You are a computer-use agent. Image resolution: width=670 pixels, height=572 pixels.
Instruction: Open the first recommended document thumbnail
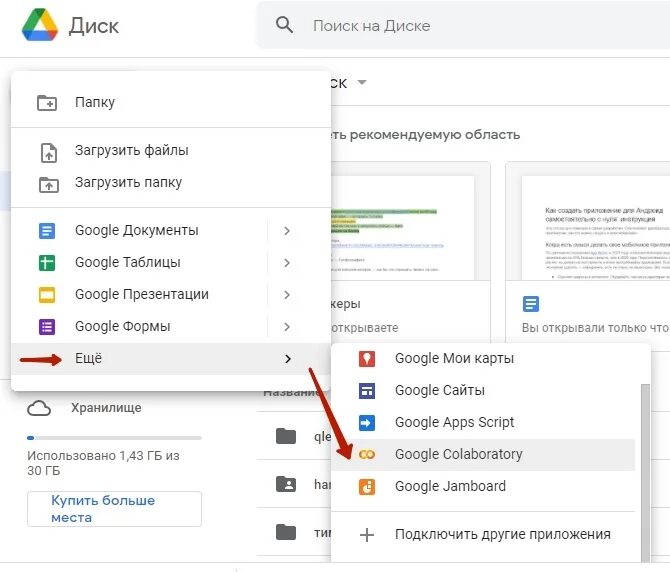pyautogui.click(x=403, y=228)
